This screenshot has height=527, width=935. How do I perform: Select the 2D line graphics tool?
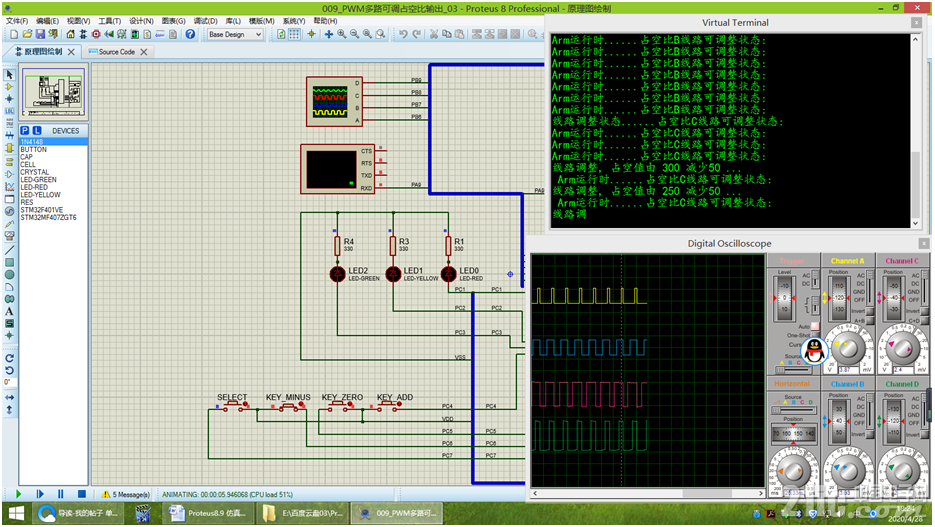click(10, 250)
